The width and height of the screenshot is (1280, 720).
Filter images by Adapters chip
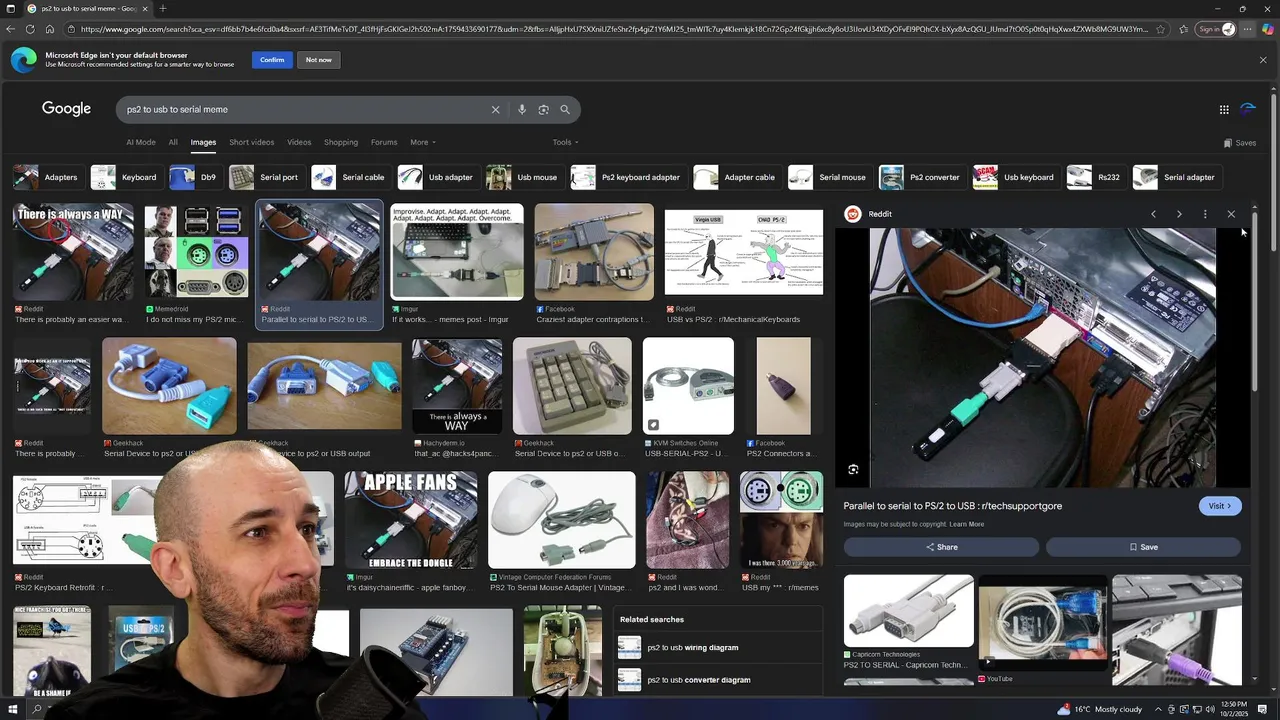coord(47,177)
